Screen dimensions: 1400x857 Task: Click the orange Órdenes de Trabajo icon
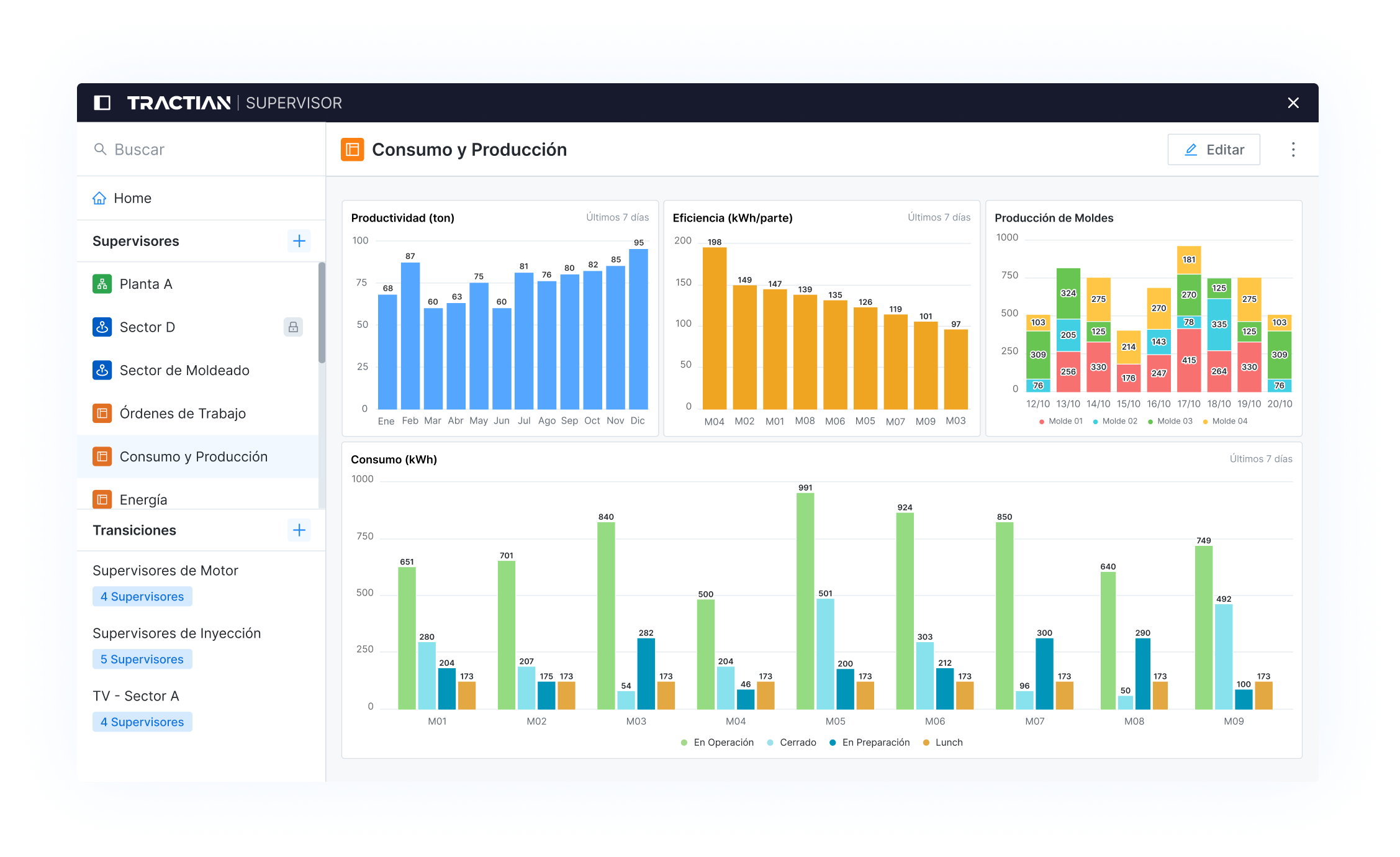coord(102,413)
